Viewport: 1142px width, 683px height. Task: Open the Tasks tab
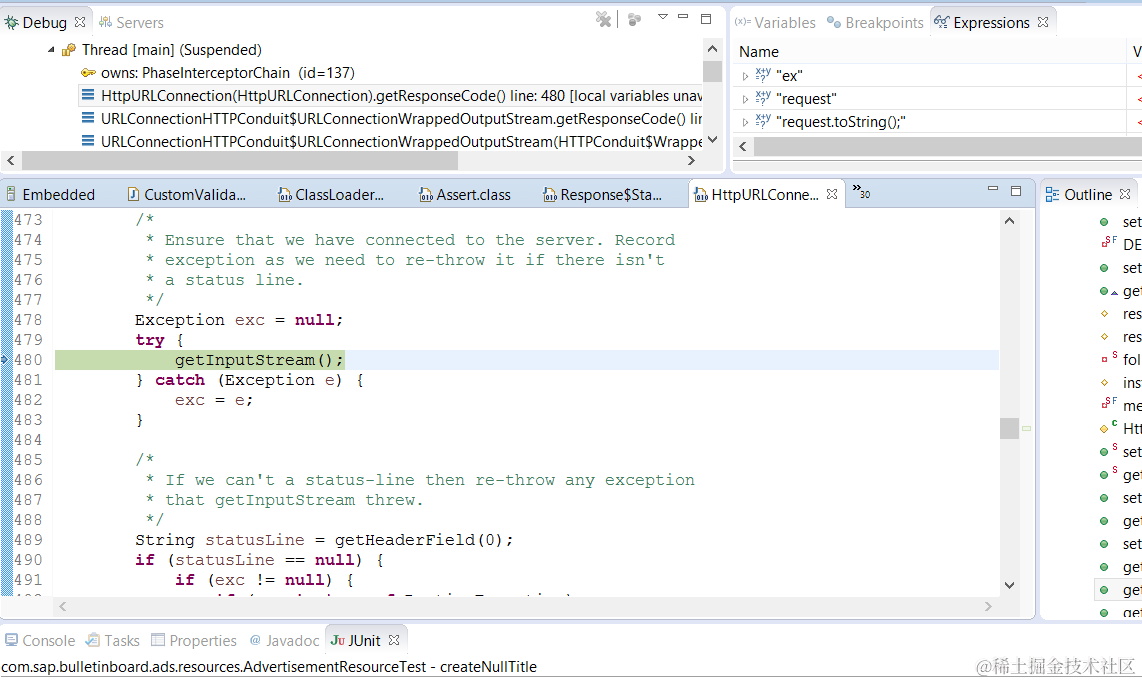pyautogui.click(x=113, y=641)
